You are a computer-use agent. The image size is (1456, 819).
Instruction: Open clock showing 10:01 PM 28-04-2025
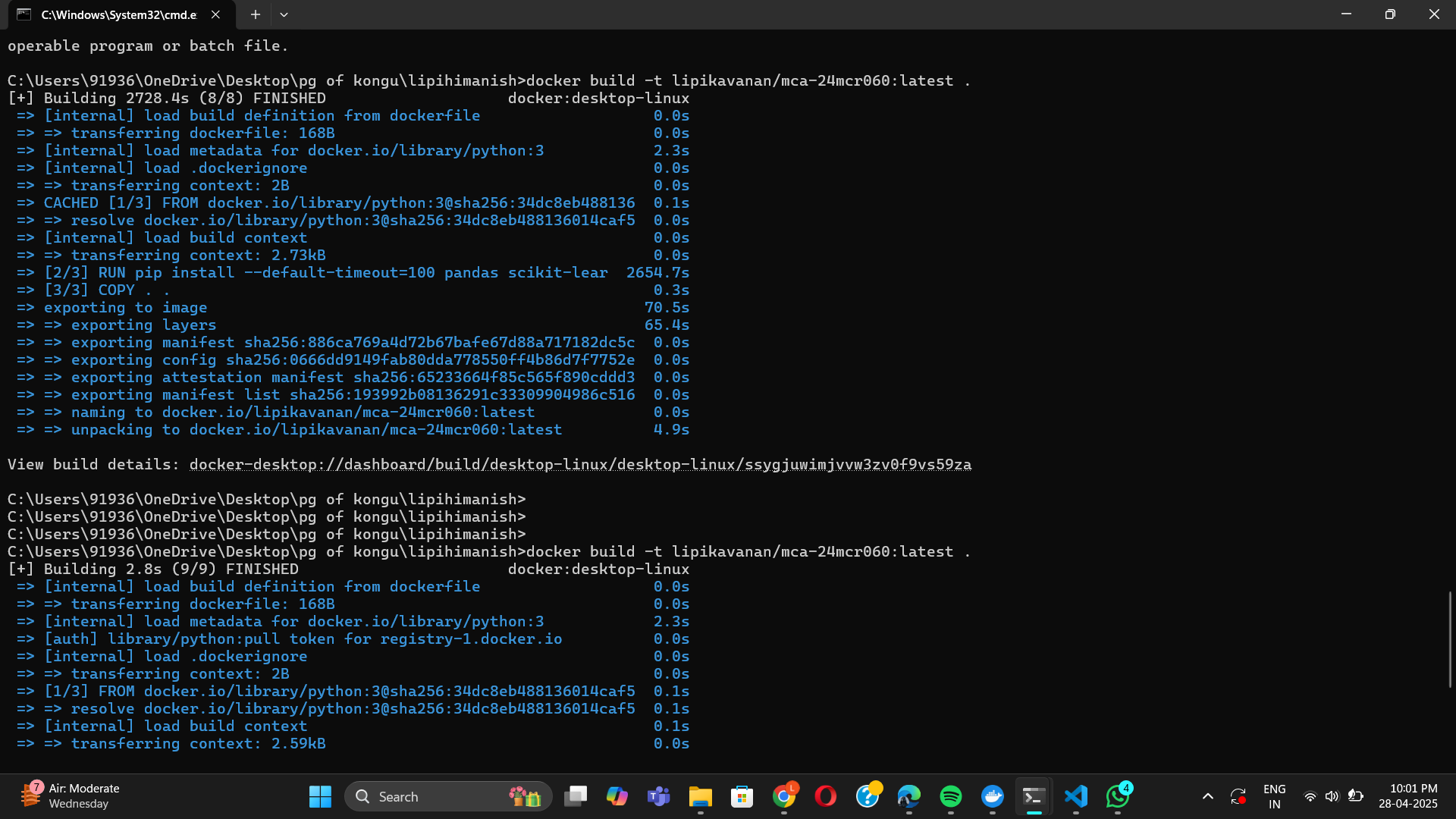[1408, 796]
